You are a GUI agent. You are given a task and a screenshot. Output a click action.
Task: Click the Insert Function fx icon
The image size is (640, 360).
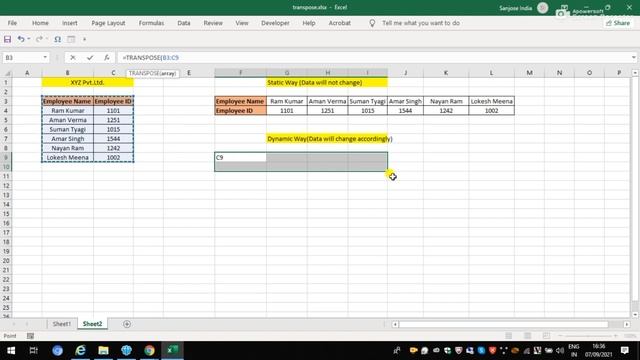(107, 58)
